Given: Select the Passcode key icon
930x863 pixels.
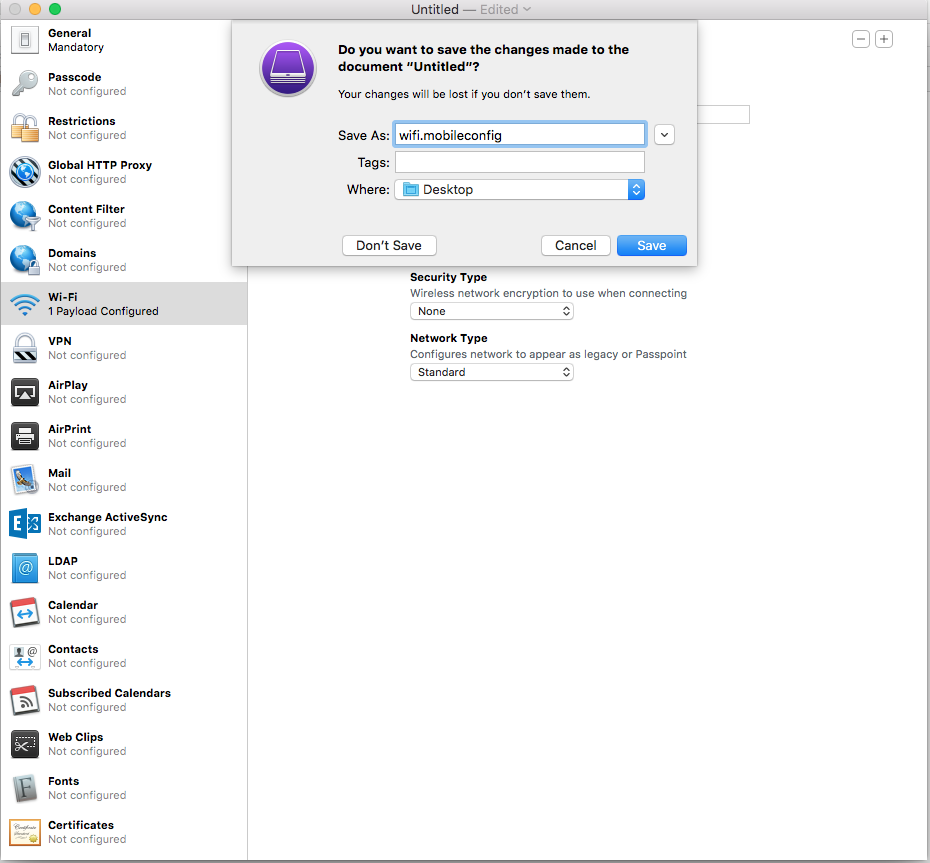Looking at the screenshot, I should (x=25, y=84).
